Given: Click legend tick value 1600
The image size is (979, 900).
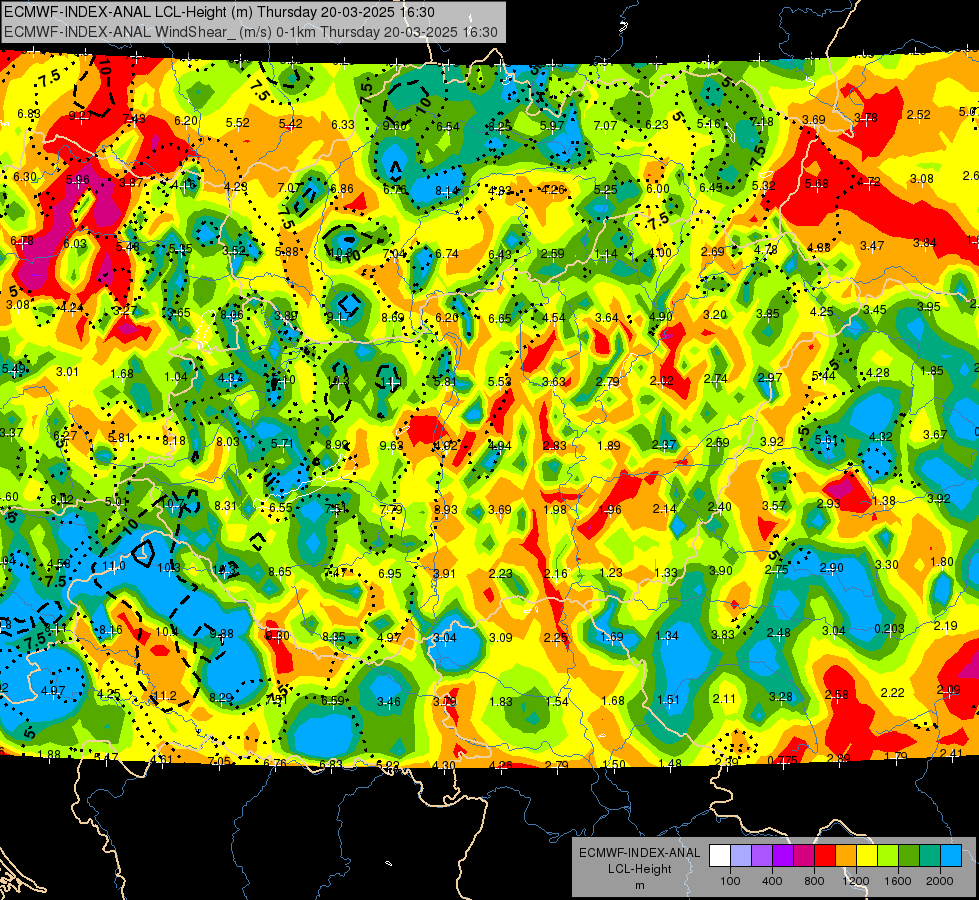Looking at the screenshot, I should click(x=897, y=881).
